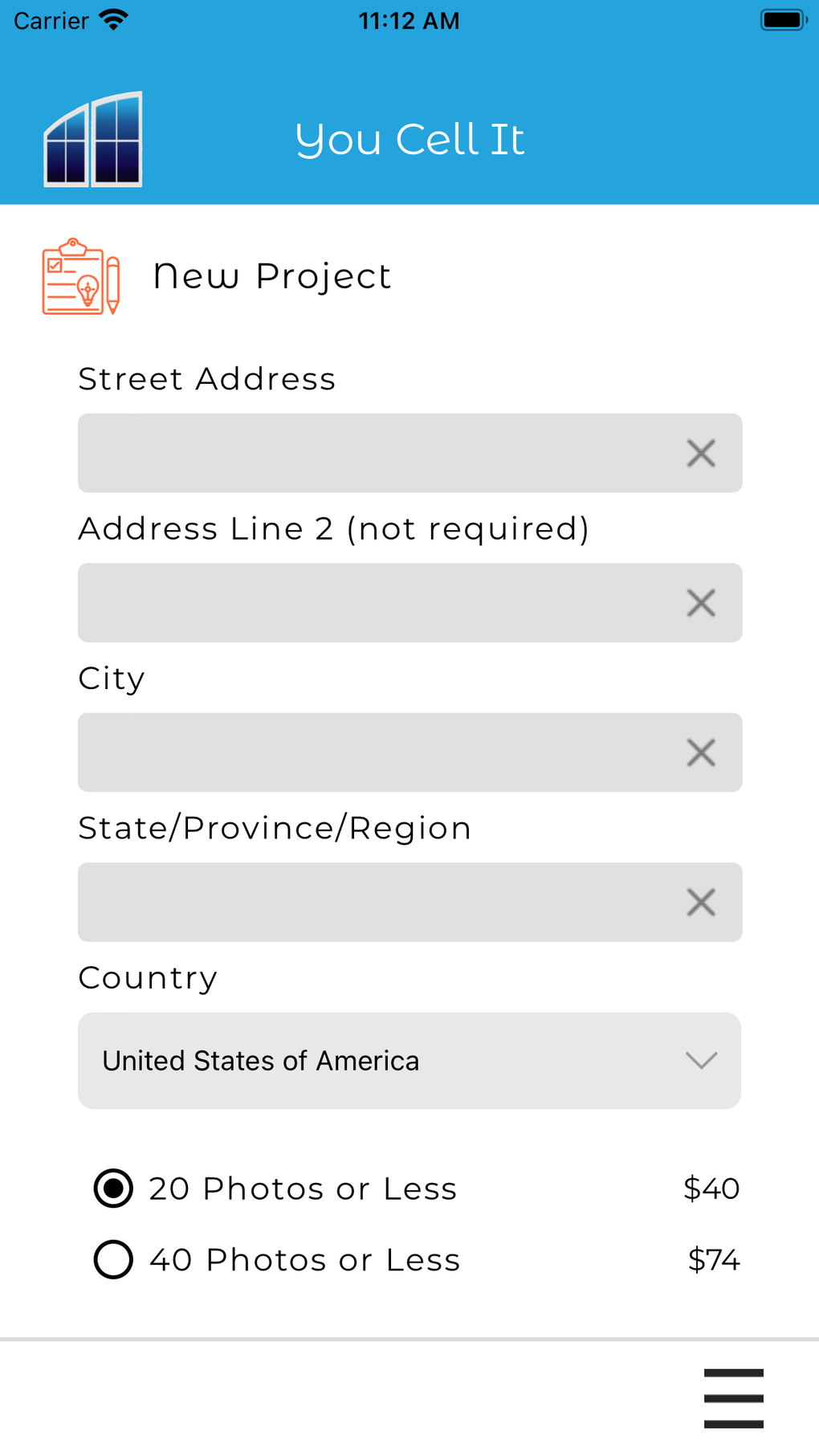Tap the You Cell It header title

pyautogui.click(x=409, y=140)
